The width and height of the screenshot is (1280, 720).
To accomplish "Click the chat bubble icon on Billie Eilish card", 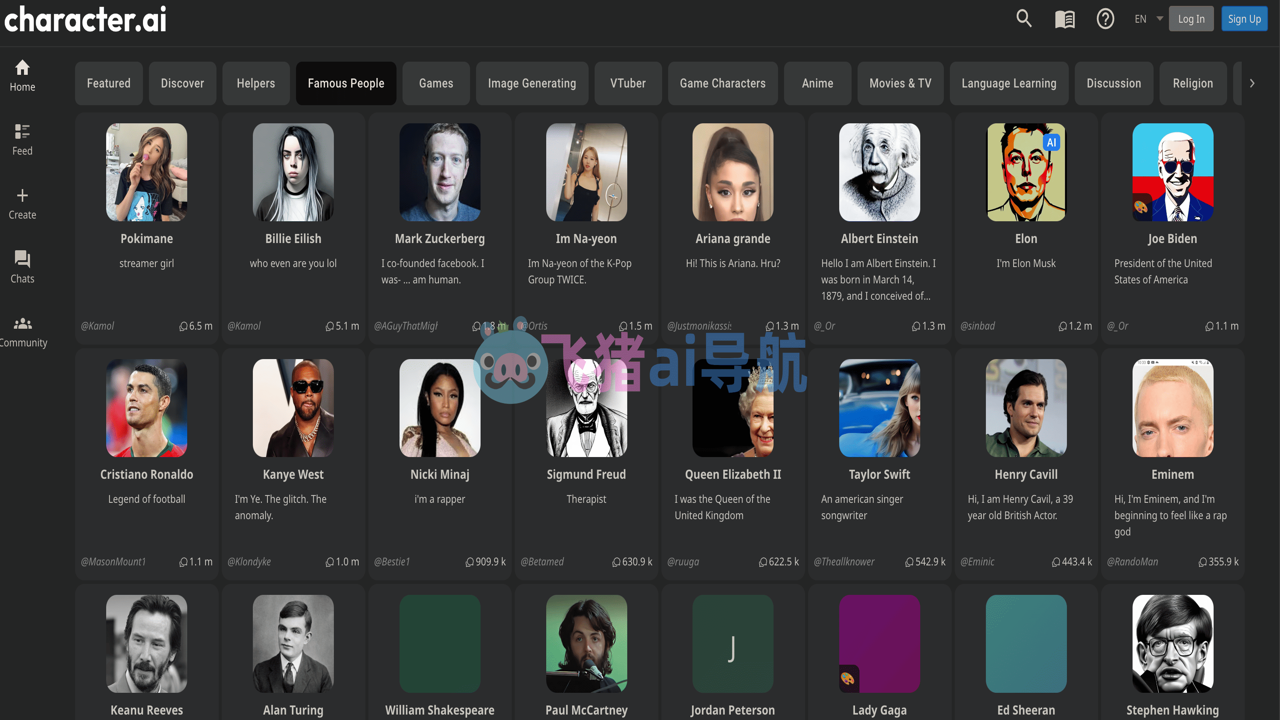I will (330, 326).
